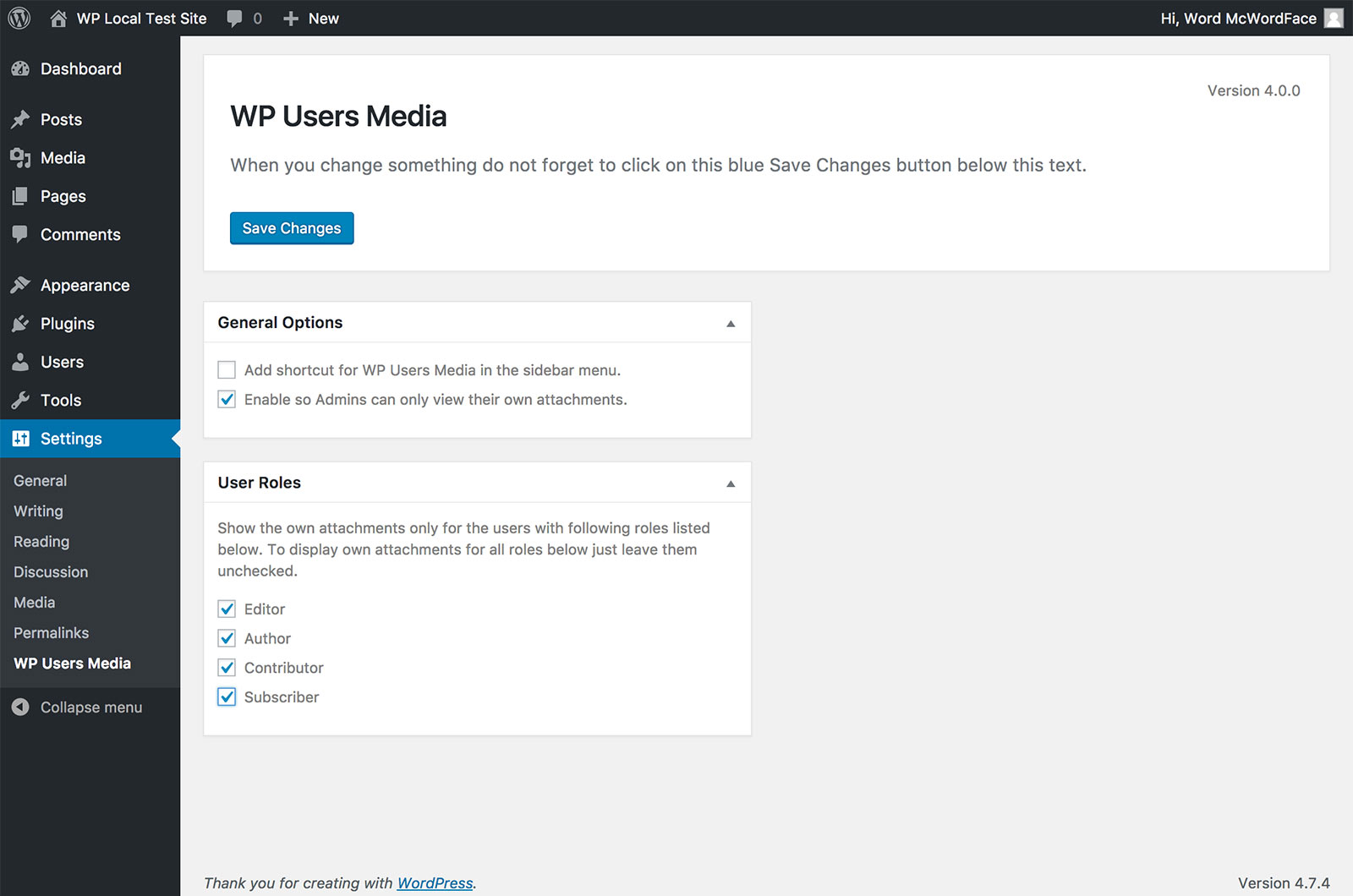Image resolution: width=1353 pixels, height=896 pixels.
Task: Click the Version 4.0.0 text
Action: [1253, 90]
